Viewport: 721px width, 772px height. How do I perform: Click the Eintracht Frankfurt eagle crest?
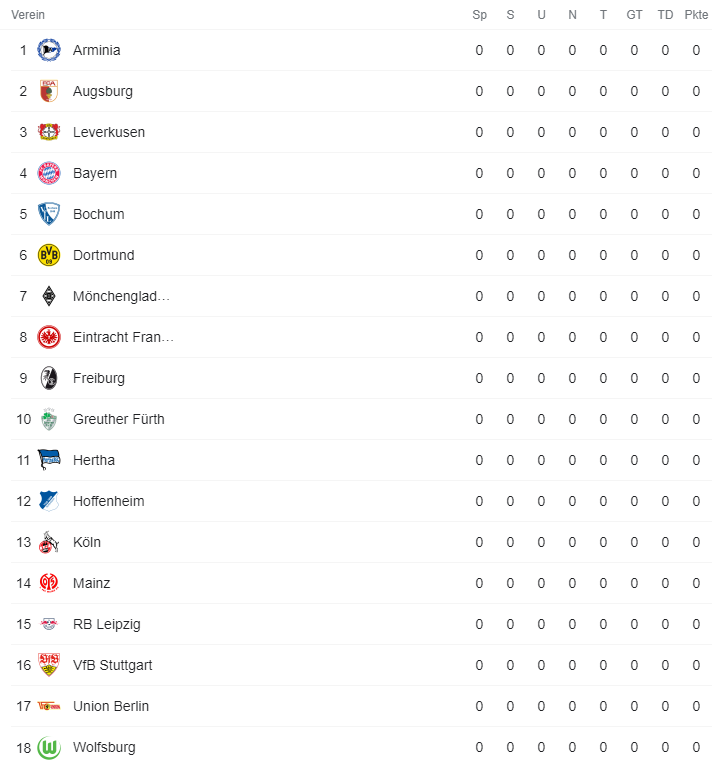pos(48,337)
